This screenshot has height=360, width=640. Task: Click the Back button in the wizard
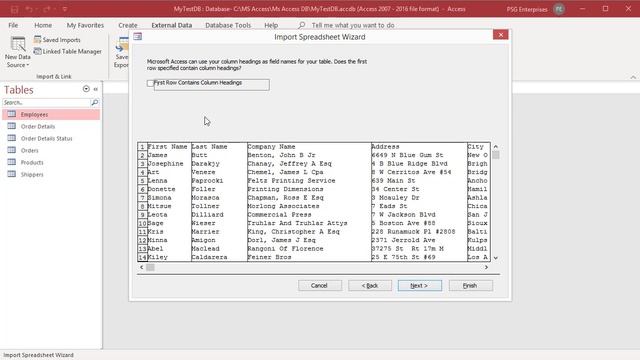(x=370, y=286)
